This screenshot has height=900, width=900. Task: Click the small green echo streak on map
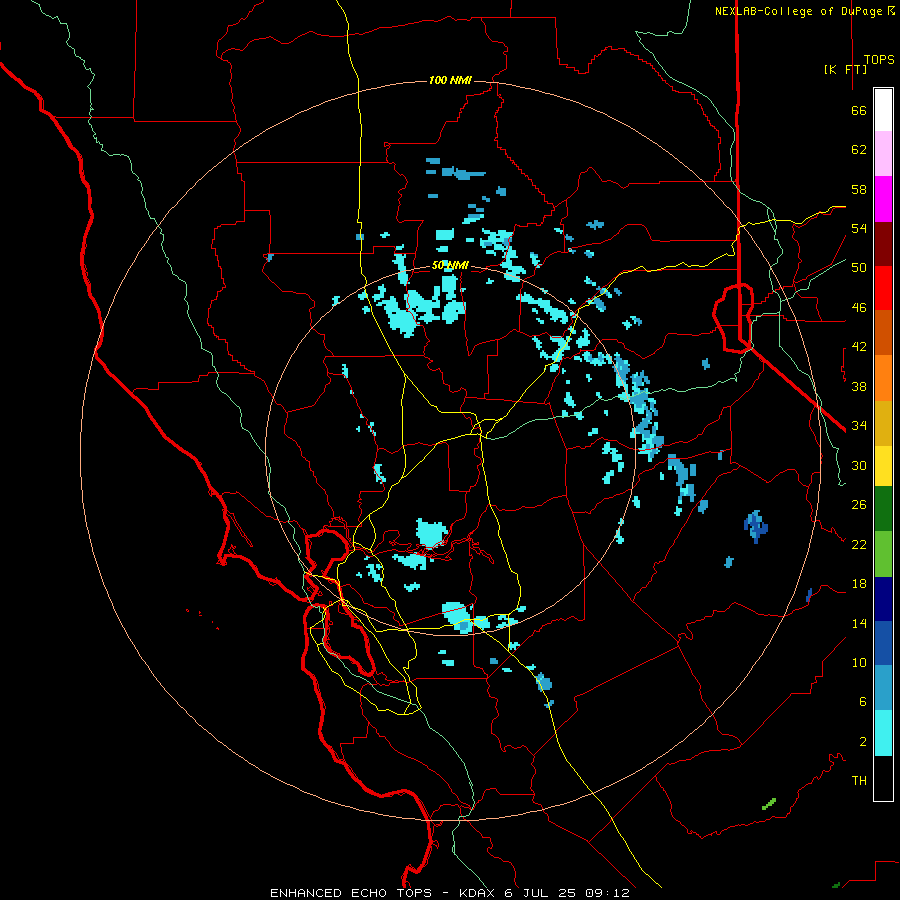pos(769,804)
